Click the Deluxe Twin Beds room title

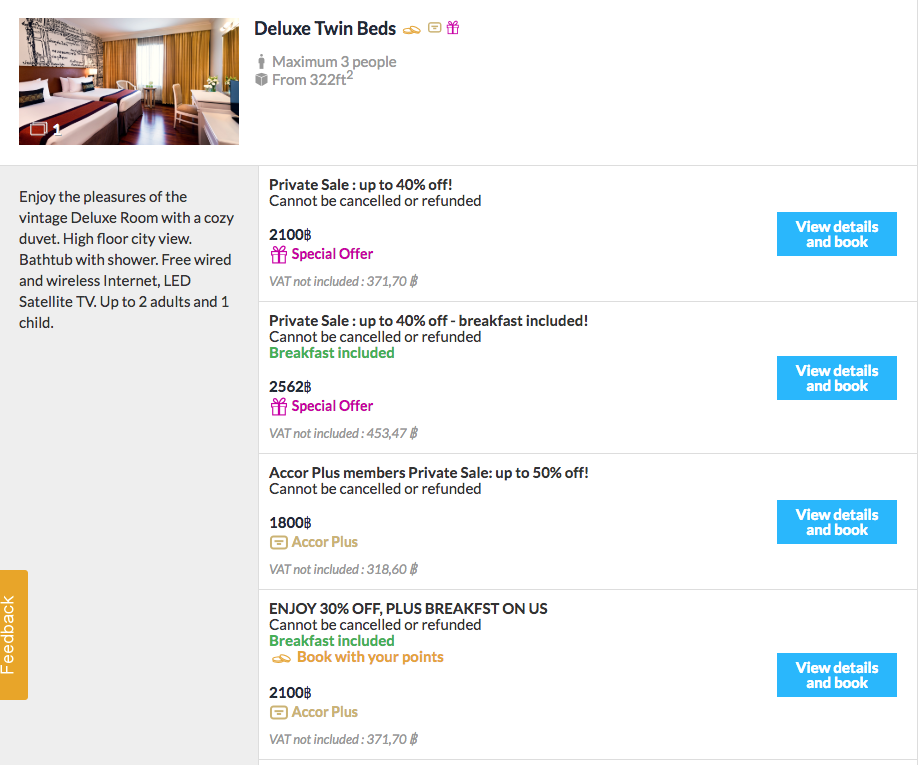pyautogui.click(x=325, y=29)
